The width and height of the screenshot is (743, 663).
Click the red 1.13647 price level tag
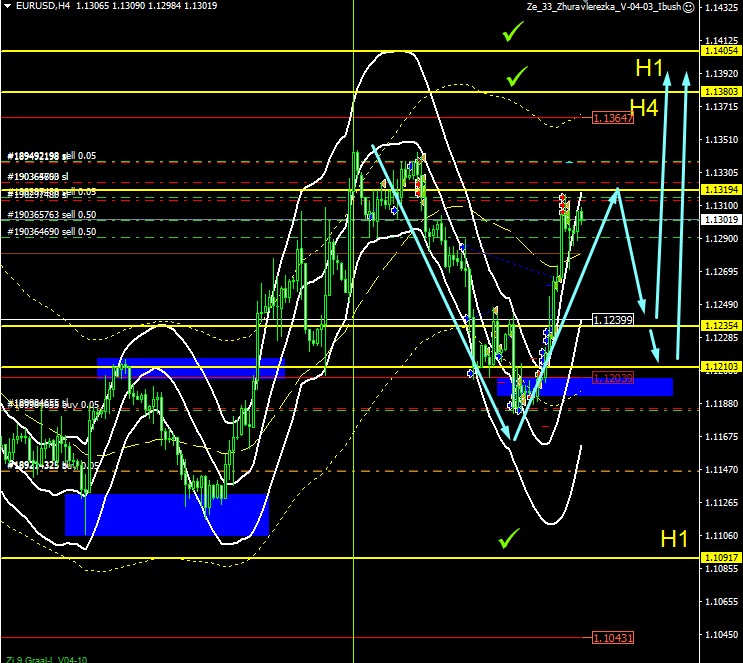(612, 118)
